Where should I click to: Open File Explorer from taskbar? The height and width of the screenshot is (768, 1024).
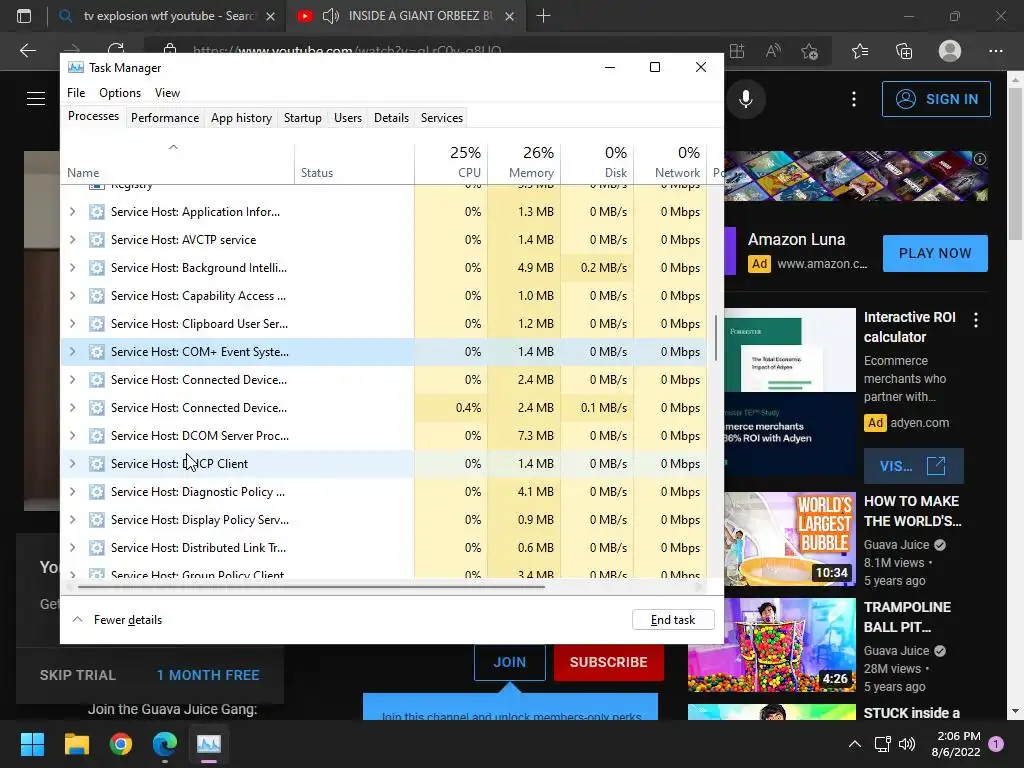tap(76, 744)
